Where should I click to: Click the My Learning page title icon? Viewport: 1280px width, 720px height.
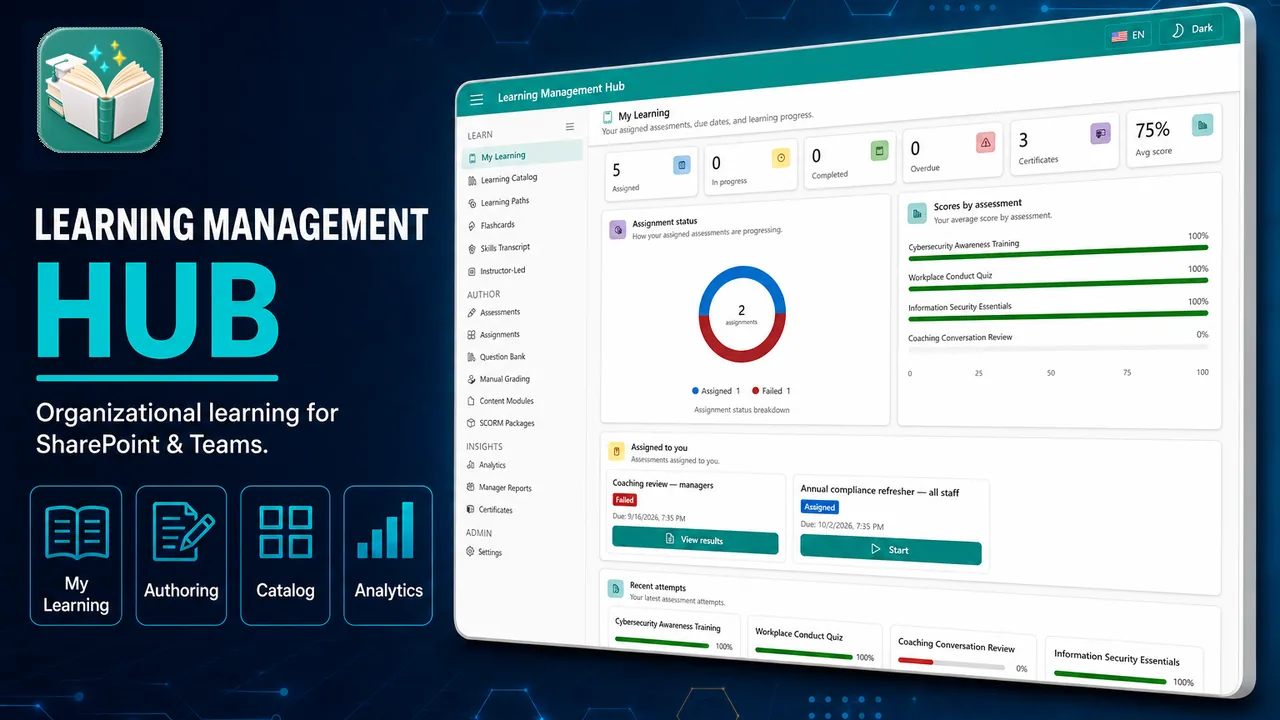tap(608, 117)
